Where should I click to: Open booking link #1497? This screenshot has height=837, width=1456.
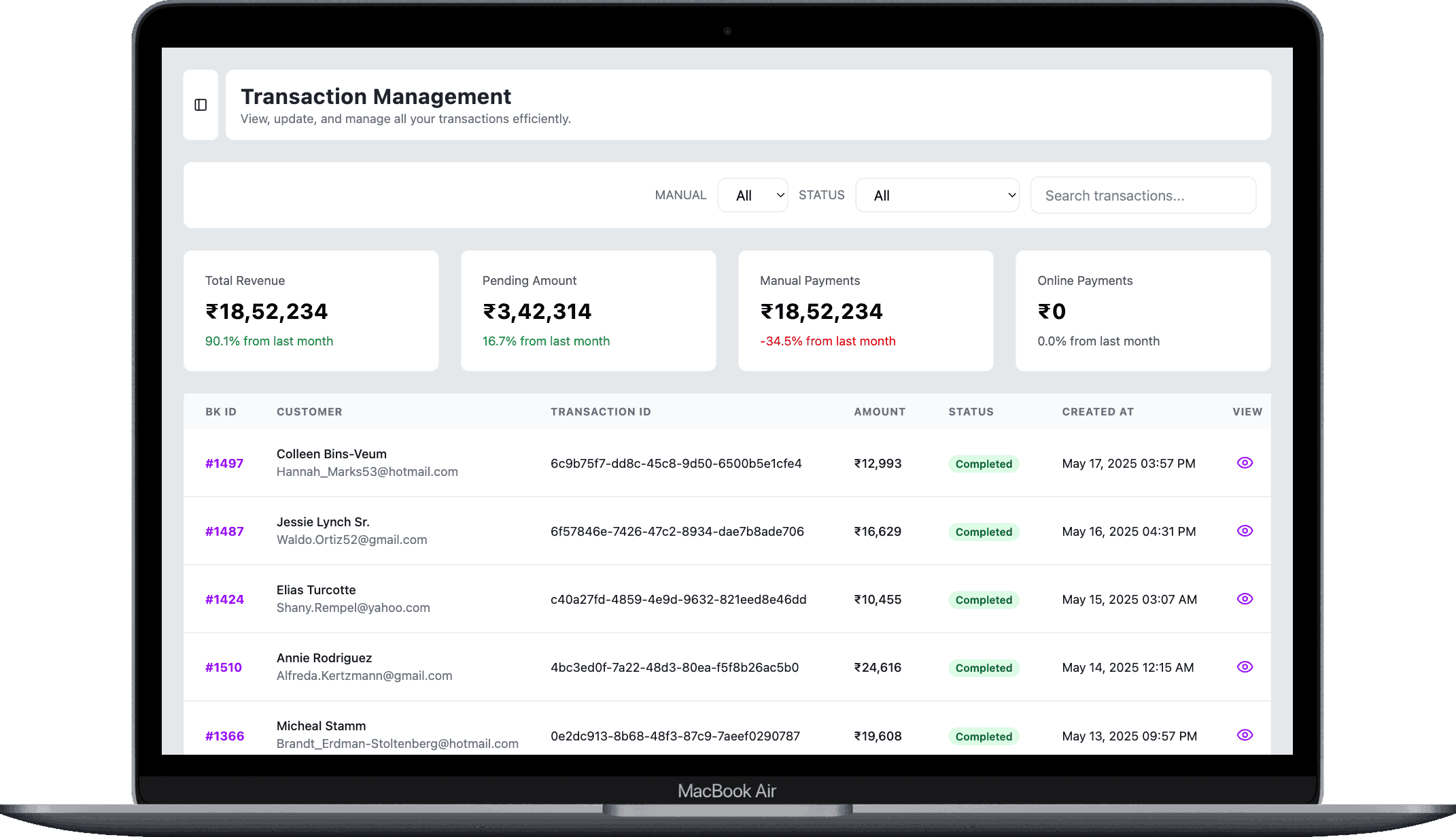pyautogui.click(x=224, y=463)
